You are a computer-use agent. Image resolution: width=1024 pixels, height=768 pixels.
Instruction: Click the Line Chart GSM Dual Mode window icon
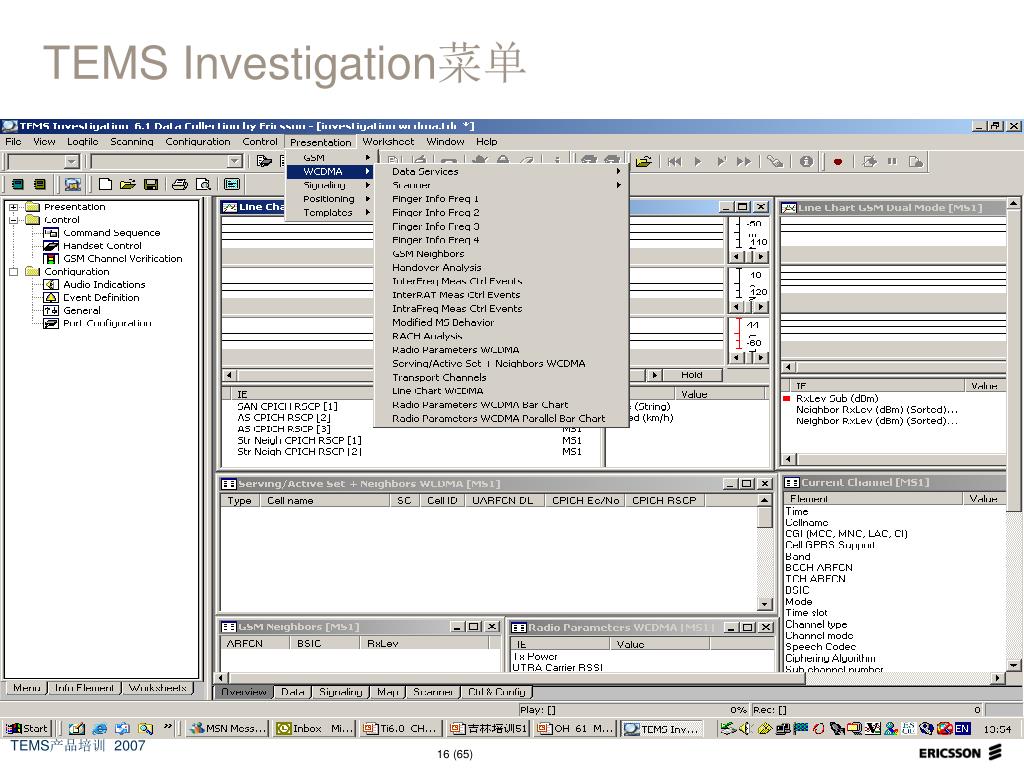coord(789,208)
